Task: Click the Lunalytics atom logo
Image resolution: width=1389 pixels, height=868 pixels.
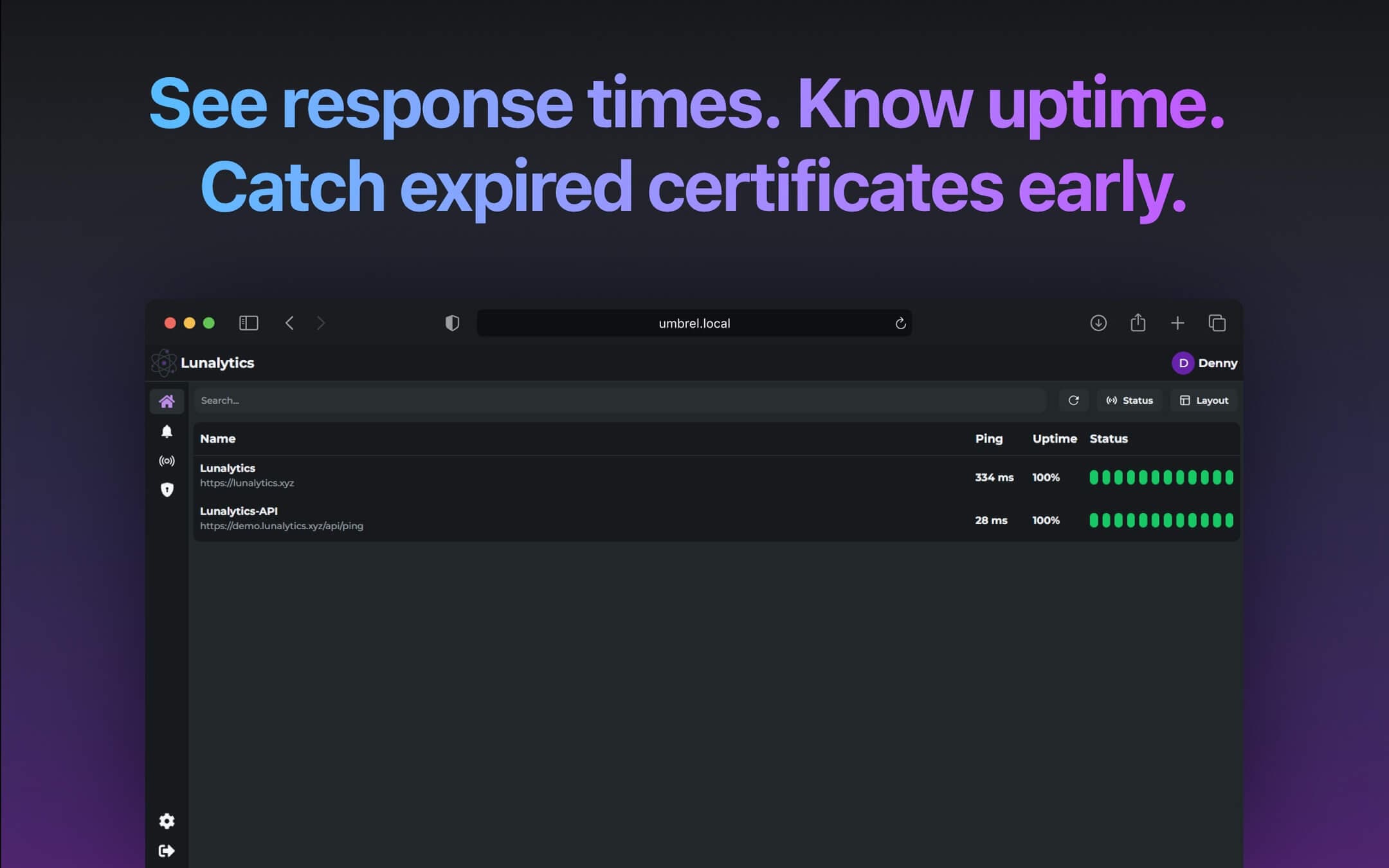Action: [x=163, y=363]
